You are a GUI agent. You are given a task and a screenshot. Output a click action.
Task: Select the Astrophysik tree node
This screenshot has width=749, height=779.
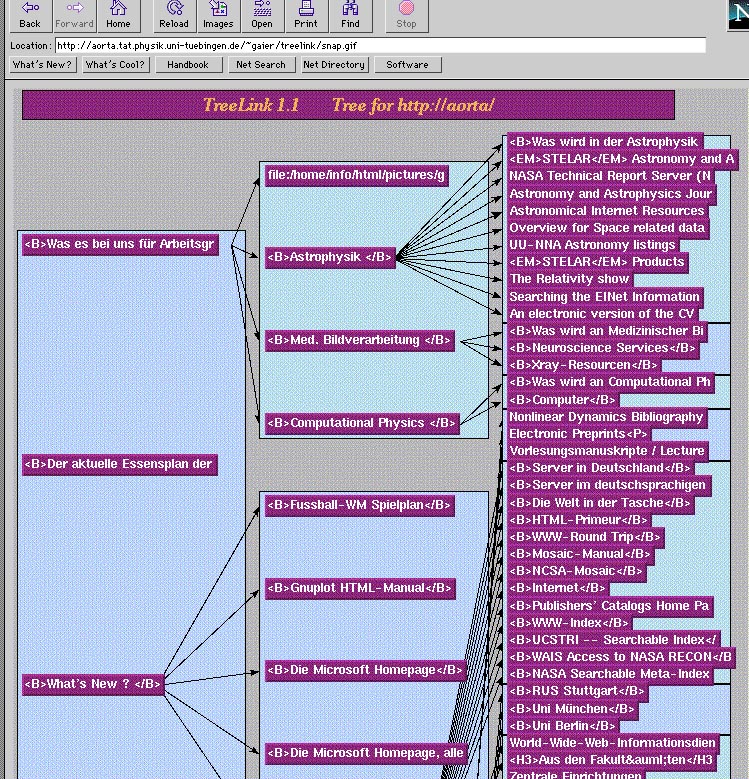pyautogui.click(x=330, y=258)
